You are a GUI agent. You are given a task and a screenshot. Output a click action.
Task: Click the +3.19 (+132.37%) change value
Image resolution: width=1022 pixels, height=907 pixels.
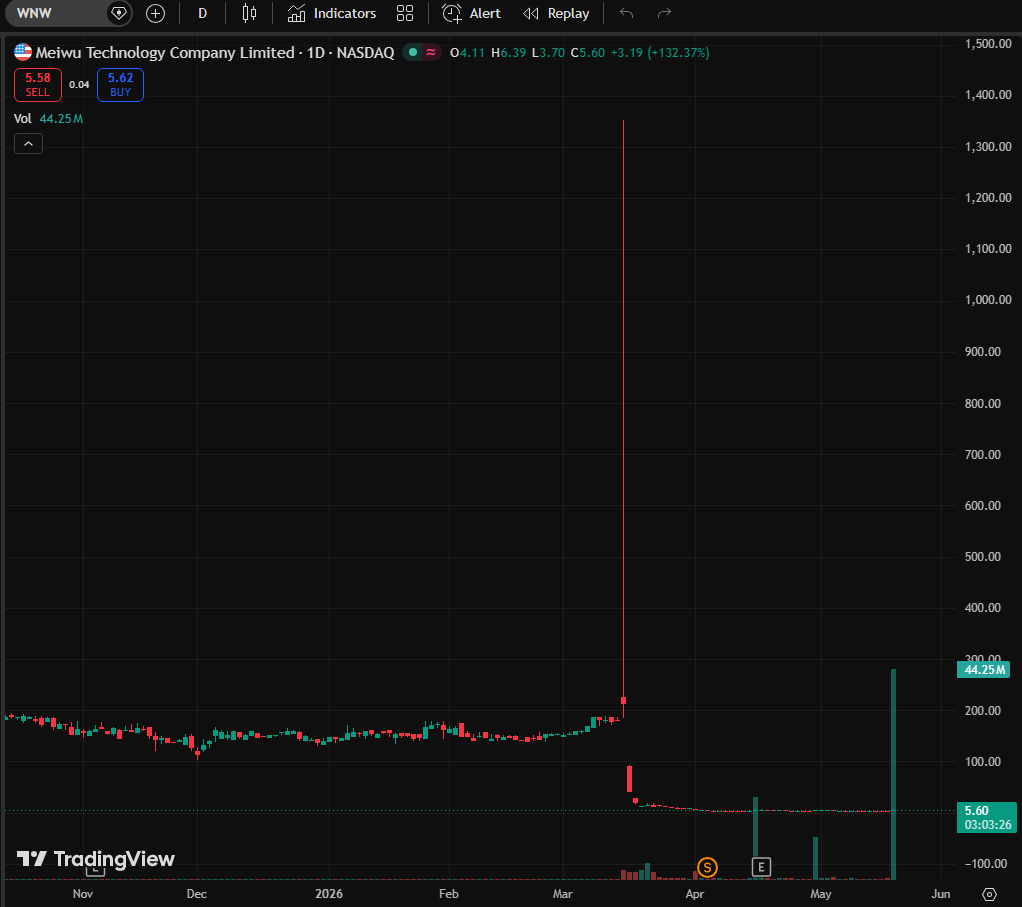[660, 53]
